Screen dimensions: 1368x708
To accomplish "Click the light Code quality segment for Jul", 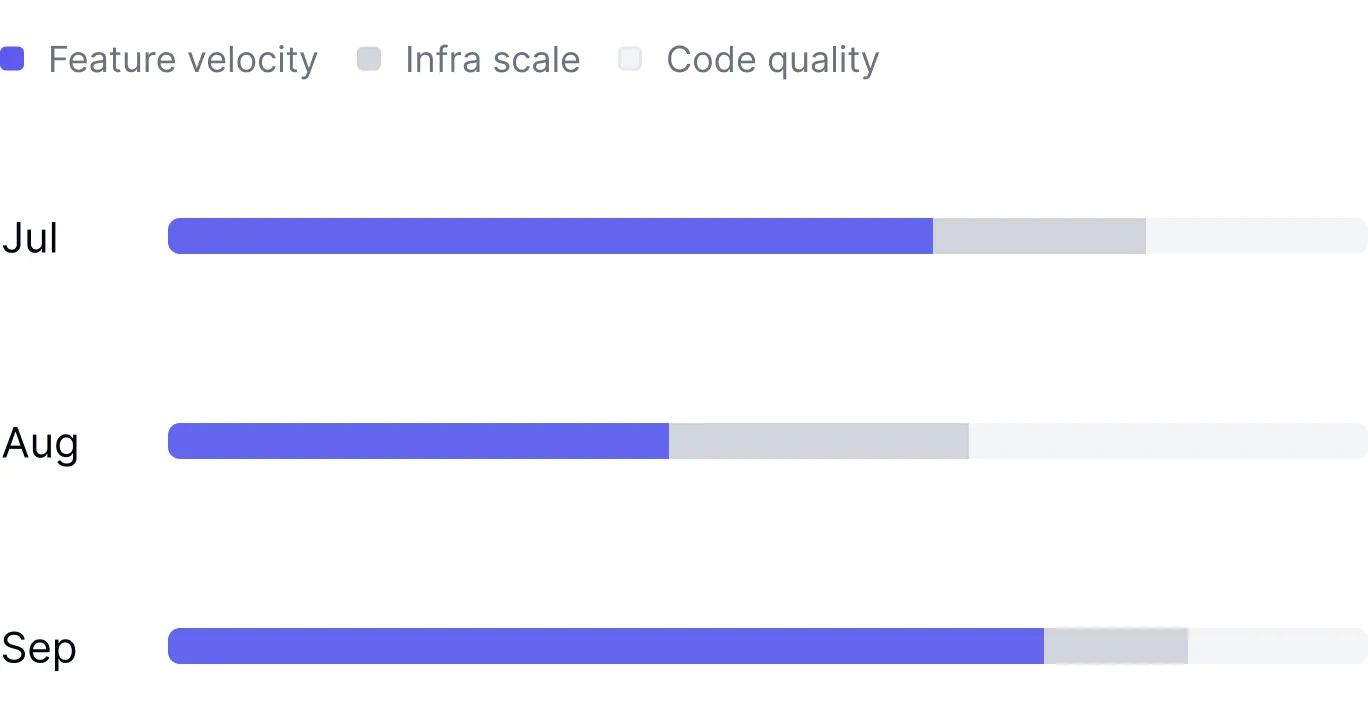I will pos(1256,236).
